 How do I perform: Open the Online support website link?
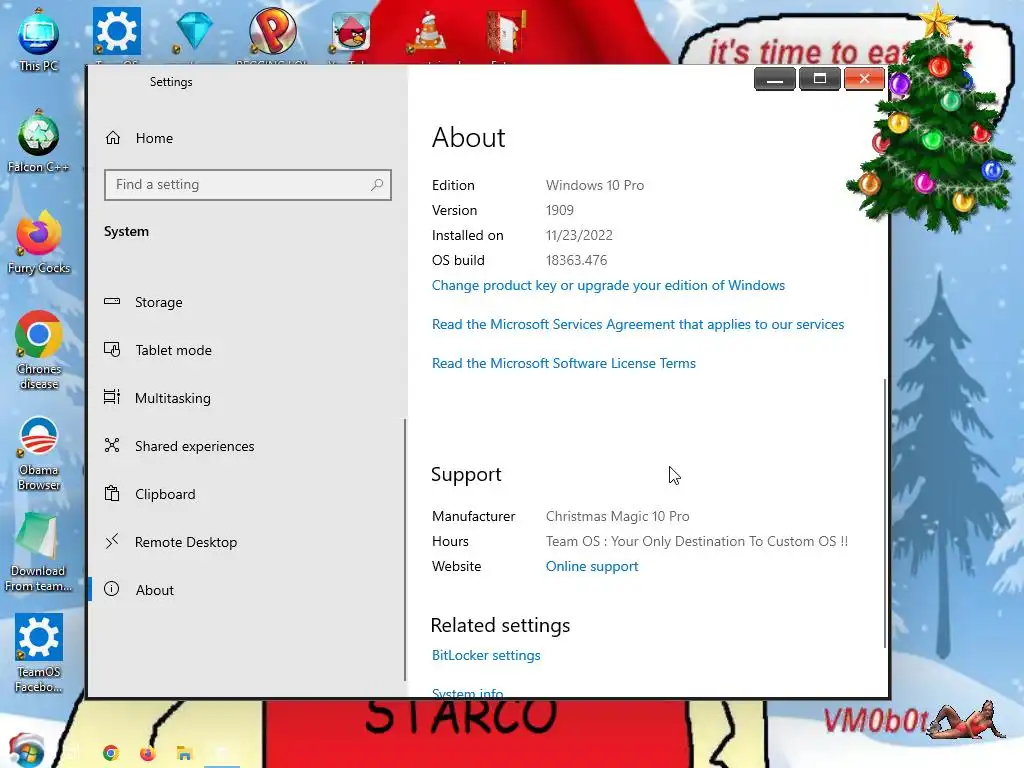592,566
